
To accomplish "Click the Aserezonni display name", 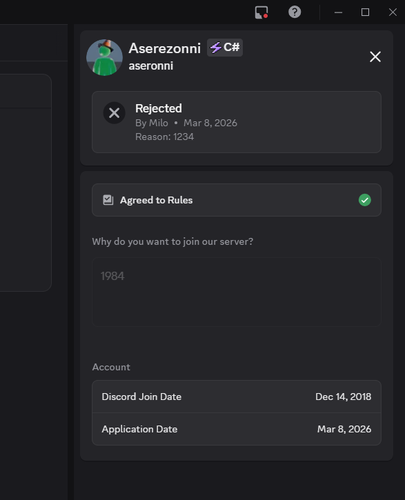I will tap(165, 48).
